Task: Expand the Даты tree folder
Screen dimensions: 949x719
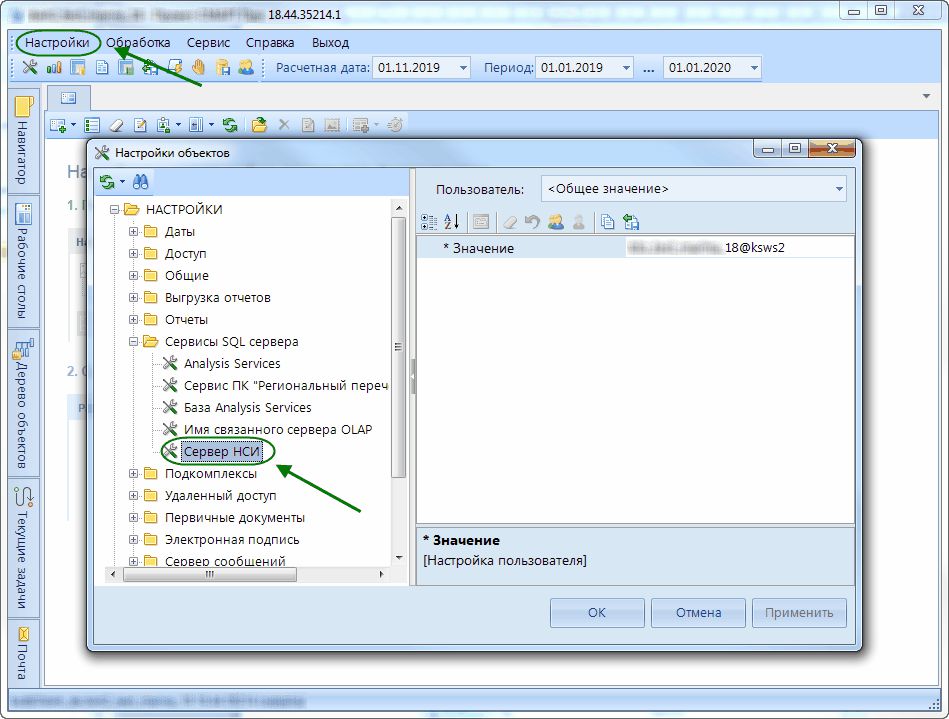Action: point(133,231)
